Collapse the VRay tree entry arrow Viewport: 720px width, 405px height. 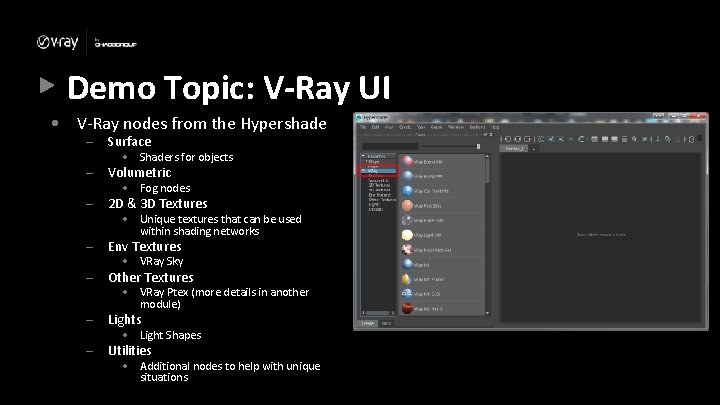[364, 170]
